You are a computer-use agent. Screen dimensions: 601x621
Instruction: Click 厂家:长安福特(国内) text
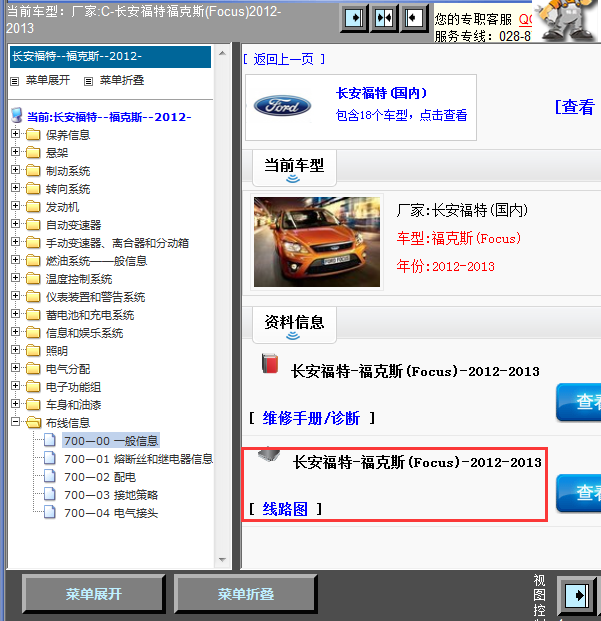(x=462, y=210)
